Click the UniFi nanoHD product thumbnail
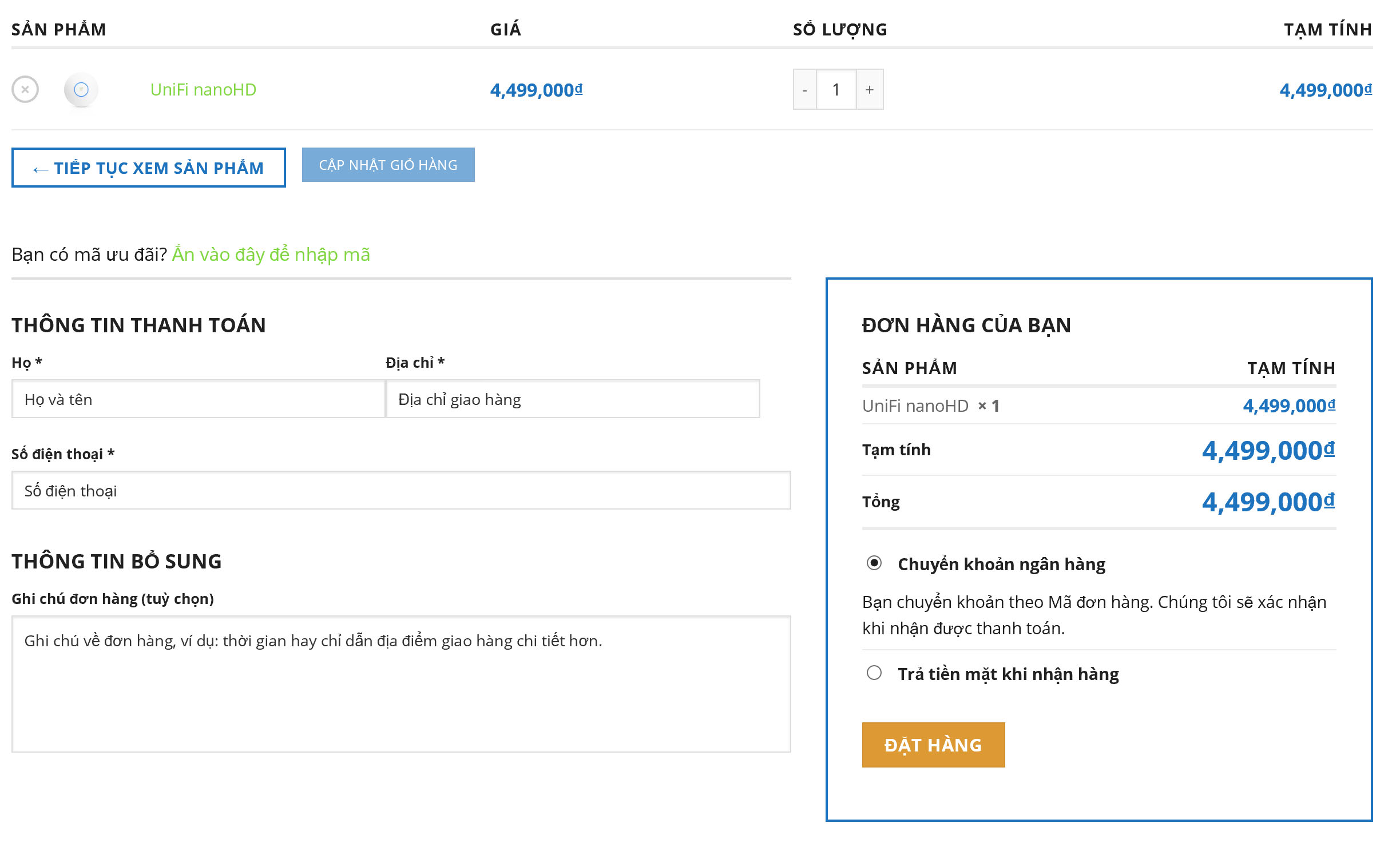Screen dimensions: 1400x843 (81, 90)
